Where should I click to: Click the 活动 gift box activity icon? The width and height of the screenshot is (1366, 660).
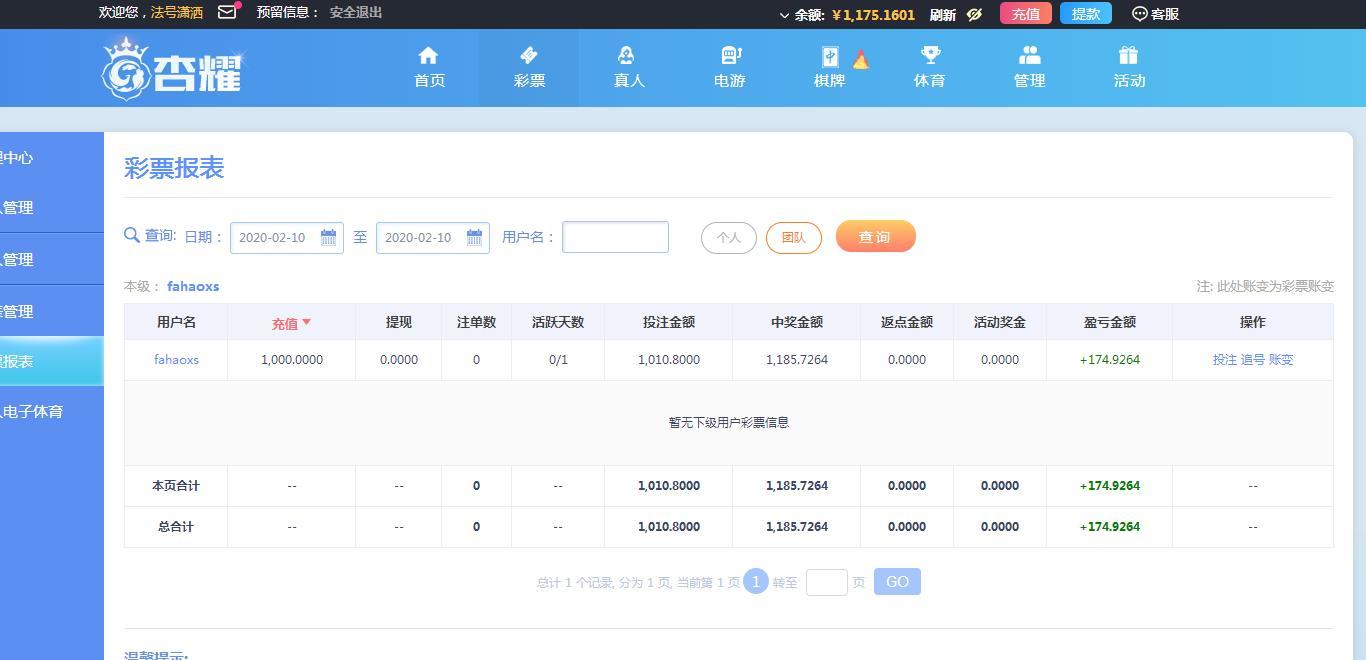[x=1129, y=55]
